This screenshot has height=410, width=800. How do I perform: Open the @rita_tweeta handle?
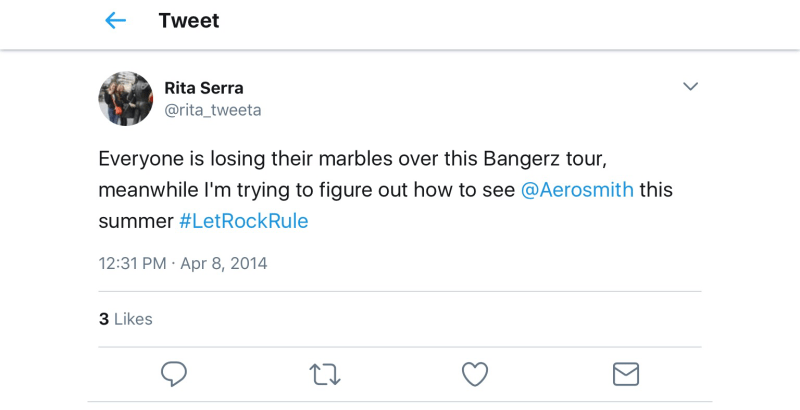click(212, 110)
